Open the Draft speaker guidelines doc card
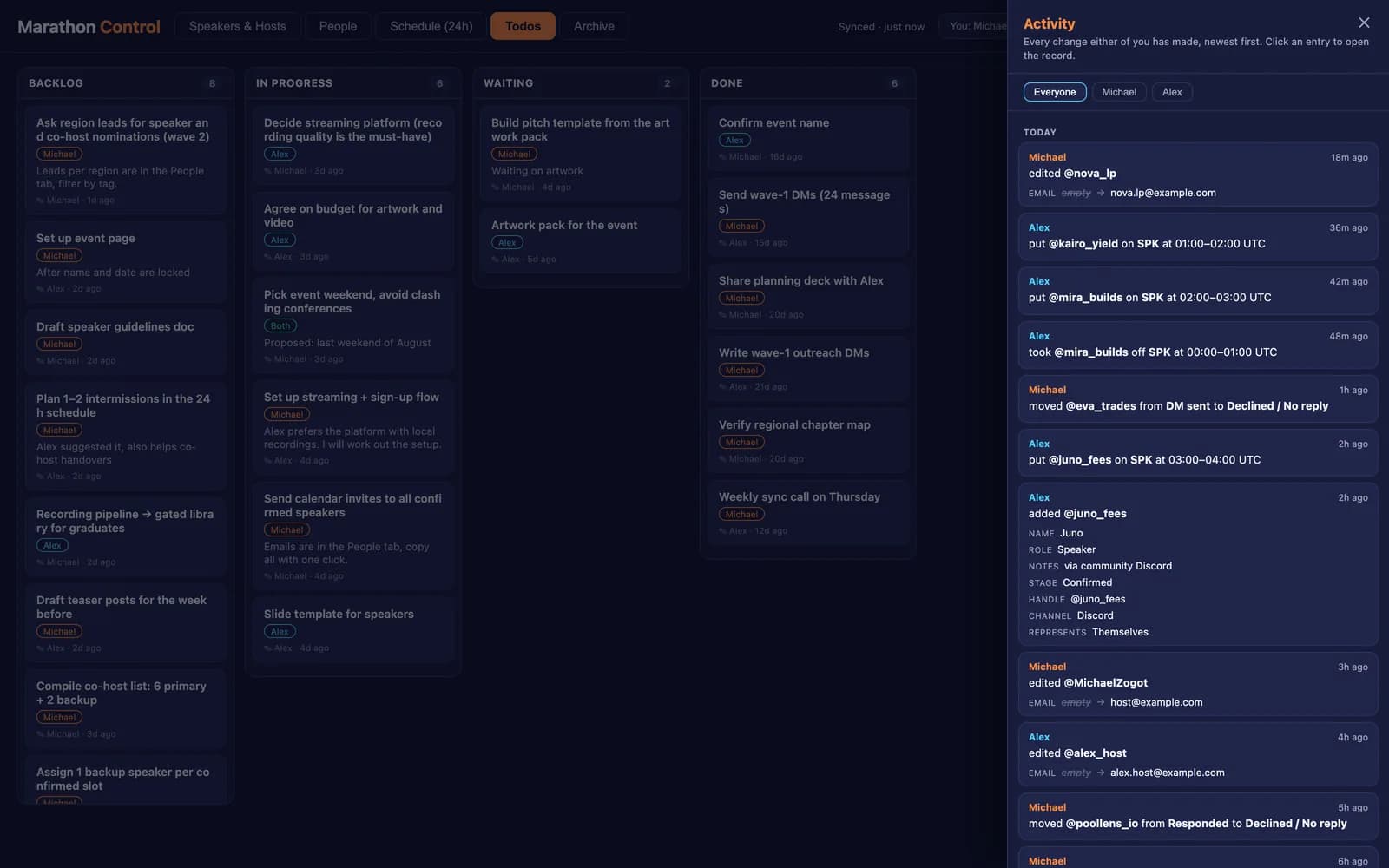Image resolution: width=1389 pixels, height=868 pixels. 126,343
